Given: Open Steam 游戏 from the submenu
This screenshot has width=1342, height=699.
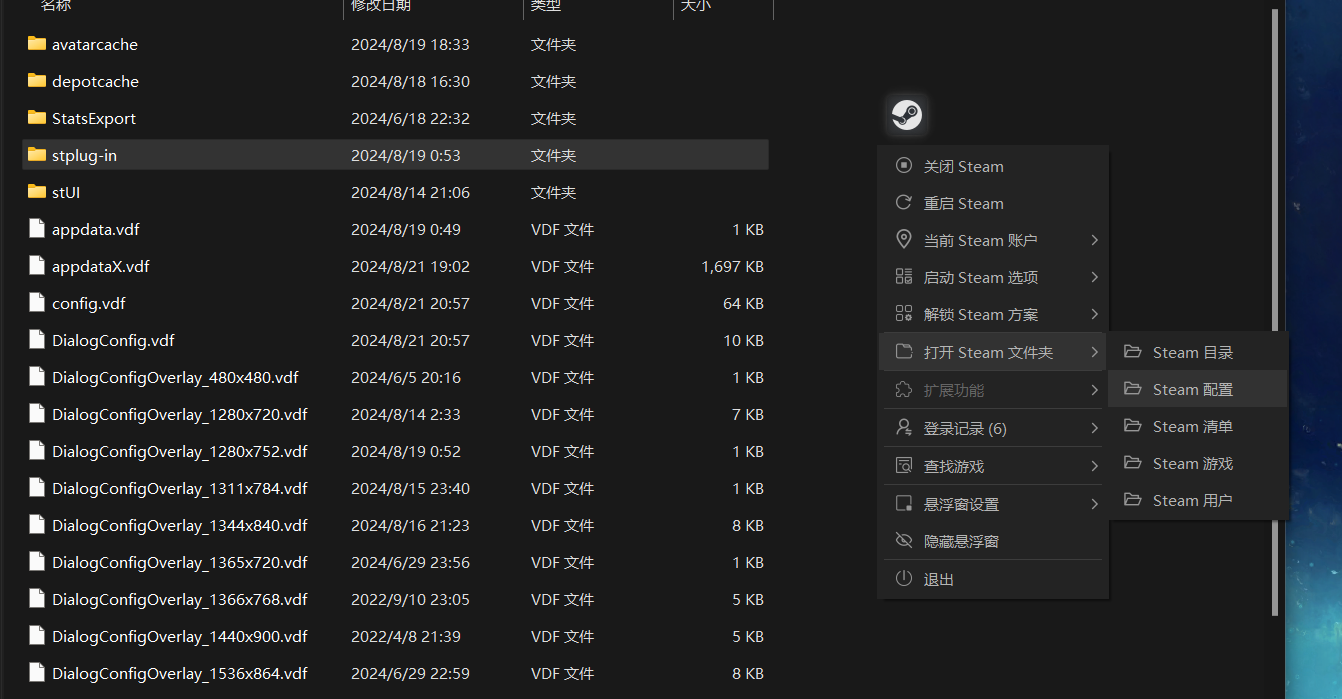Looking at the screenshot, I should pos(1198,463).
